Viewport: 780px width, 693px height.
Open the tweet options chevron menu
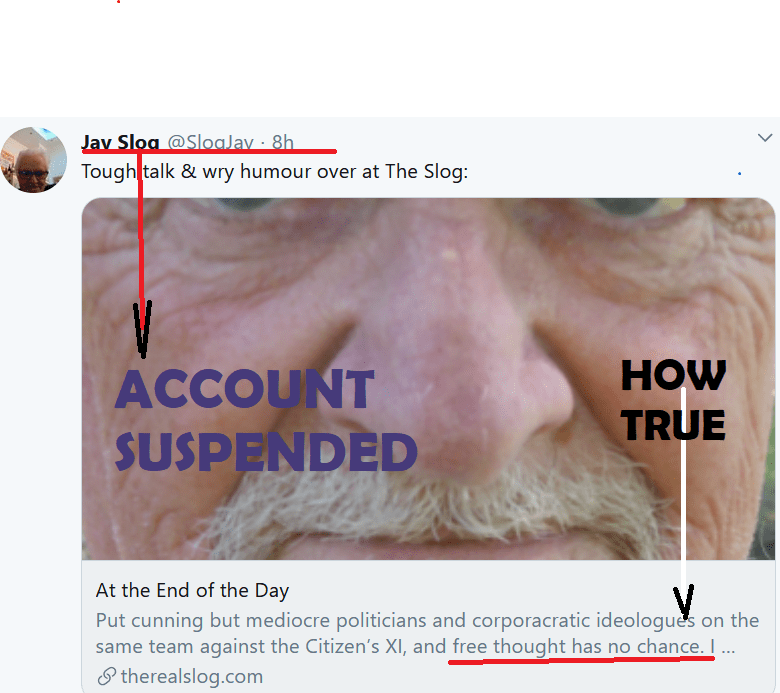point(765,138)
